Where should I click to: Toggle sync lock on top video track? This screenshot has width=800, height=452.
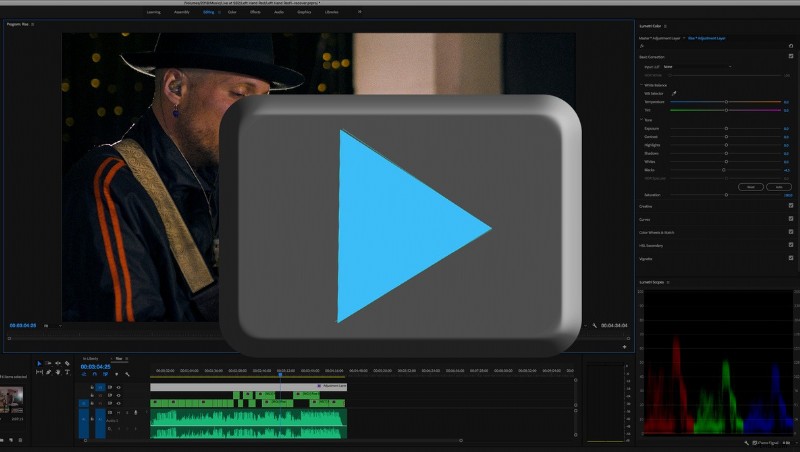(x=110, y=387)
